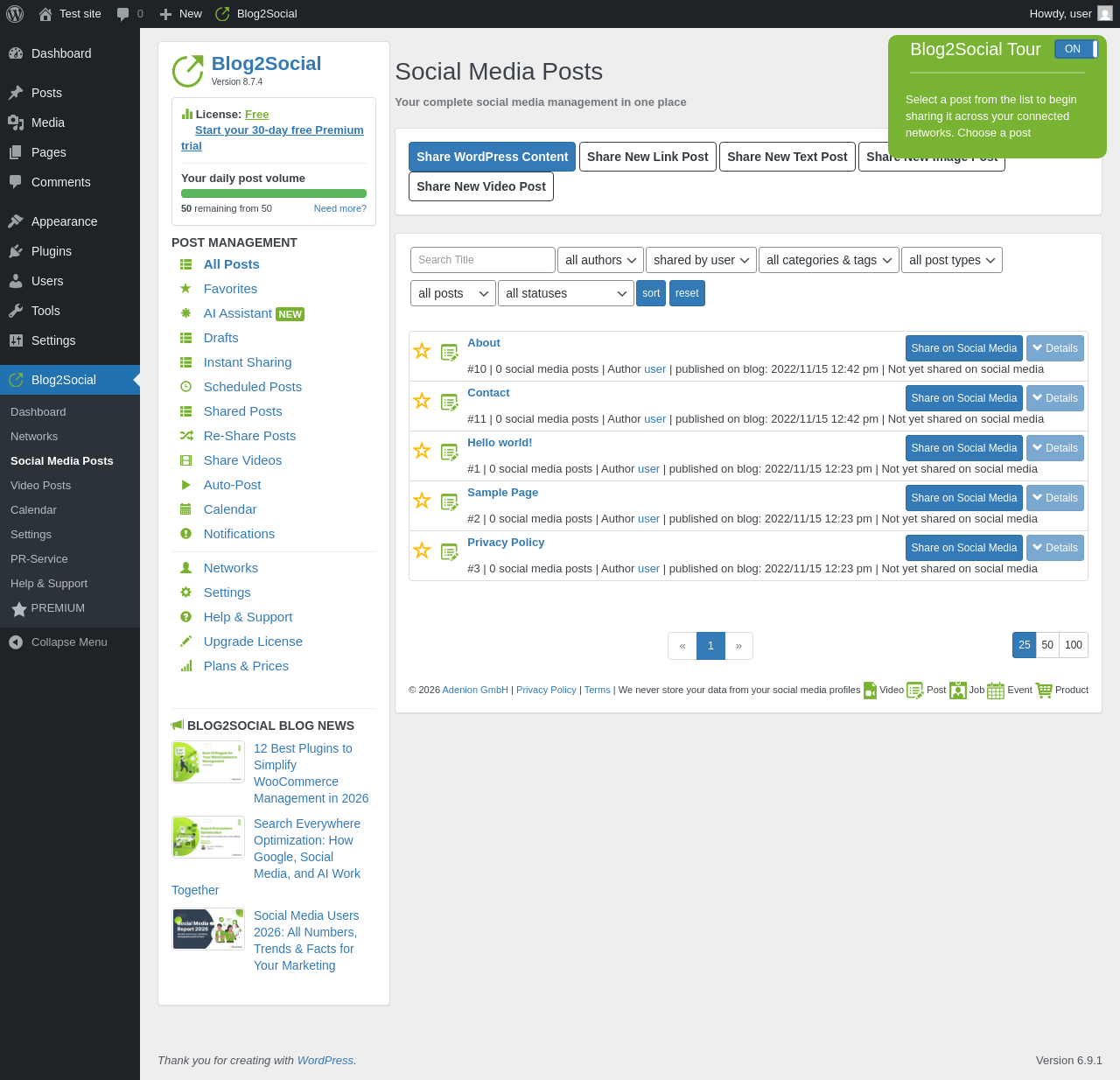
Task: Click the Scheduled Posts clock icon
Action: pyautogui.click(x=185, y=387)
